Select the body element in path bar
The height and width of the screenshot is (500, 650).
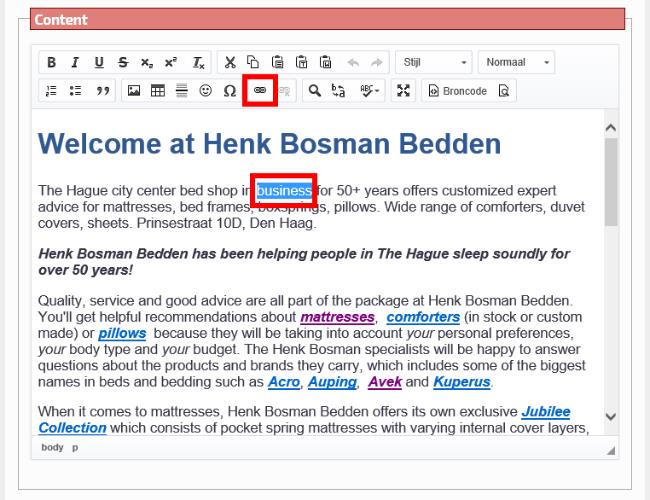click(52, 447)
